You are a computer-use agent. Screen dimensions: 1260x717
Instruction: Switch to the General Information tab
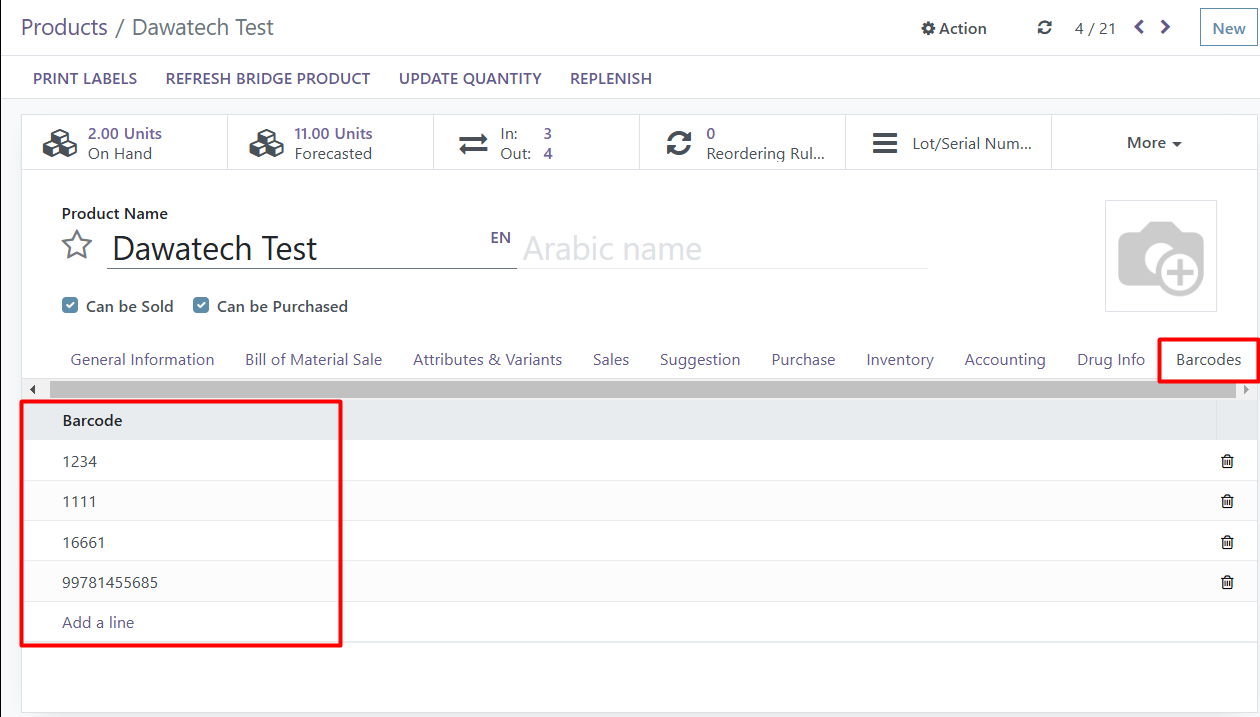[143, 360]
